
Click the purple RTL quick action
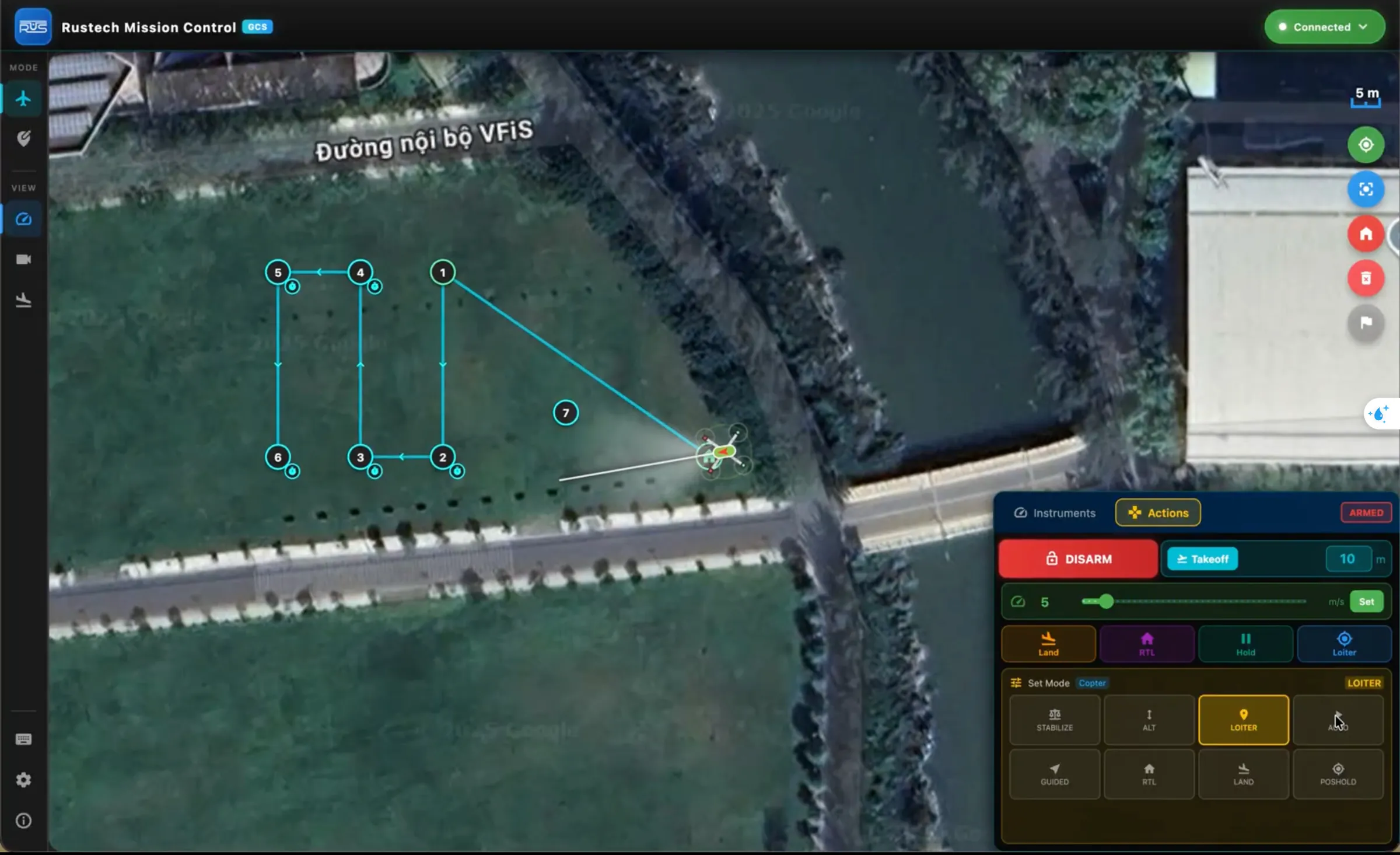(1147, 644)
